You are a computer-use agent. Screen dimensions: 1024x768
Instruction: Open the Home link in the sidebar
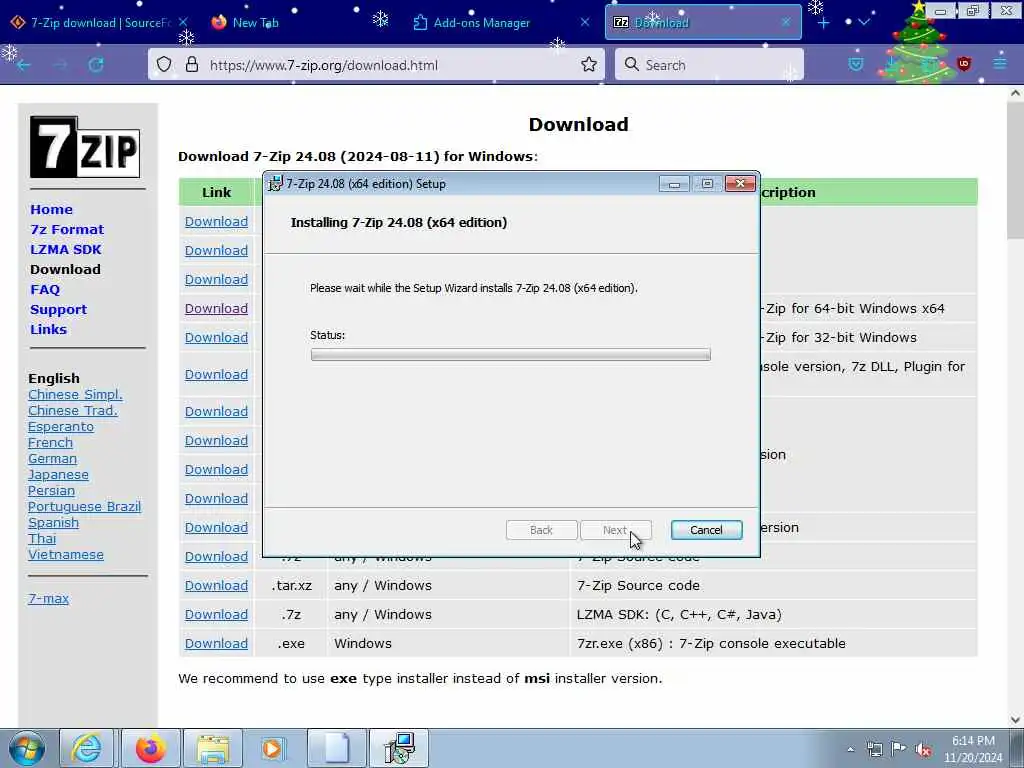(x=52, y=210)
